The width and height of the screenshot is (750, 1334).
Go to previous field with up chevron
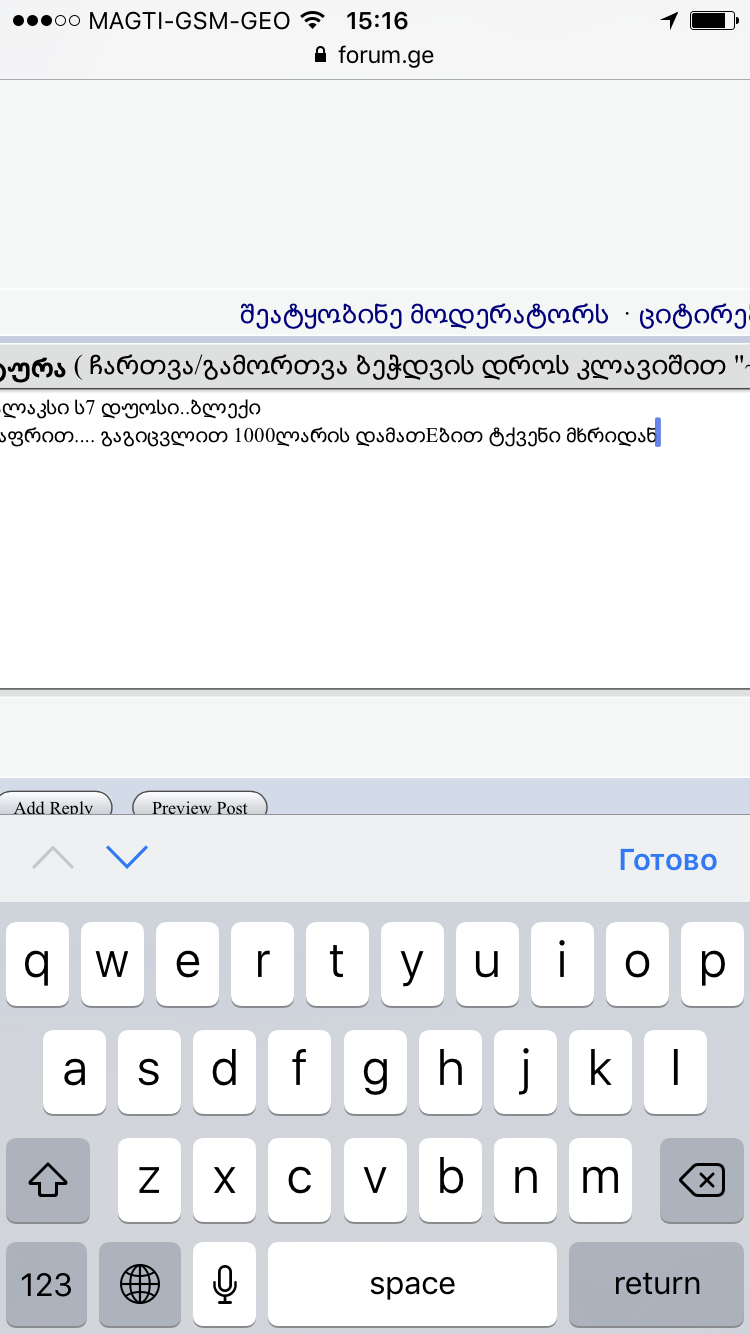(x=53, y=858)
